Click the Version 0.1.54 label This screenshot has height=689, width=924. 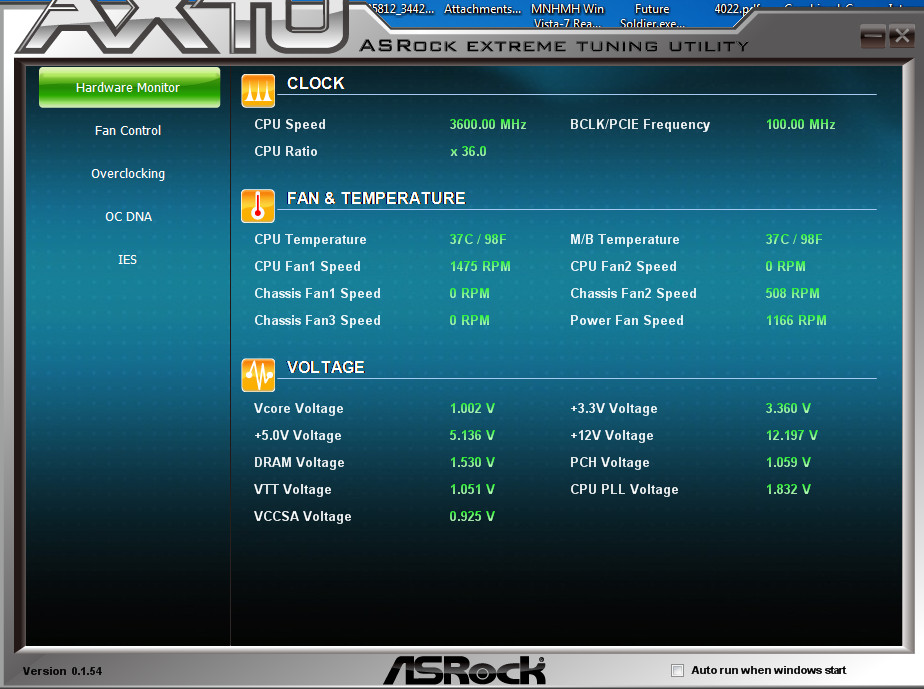point(62,671)
